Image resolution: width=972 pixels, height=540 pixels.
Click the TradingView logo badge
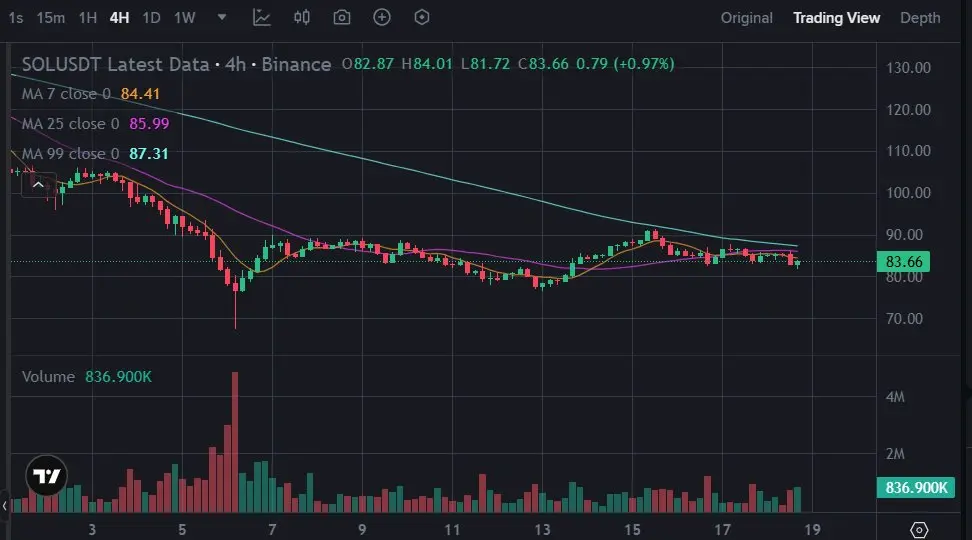(x=46, y=477)
